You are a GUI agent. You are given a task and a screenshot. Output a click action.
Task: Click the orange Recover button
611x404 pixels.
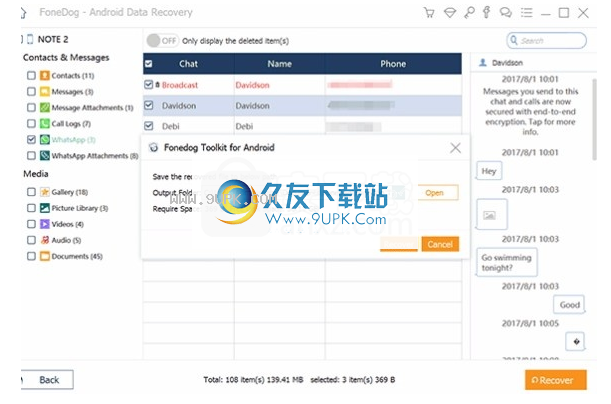click(x=556, y=380)
